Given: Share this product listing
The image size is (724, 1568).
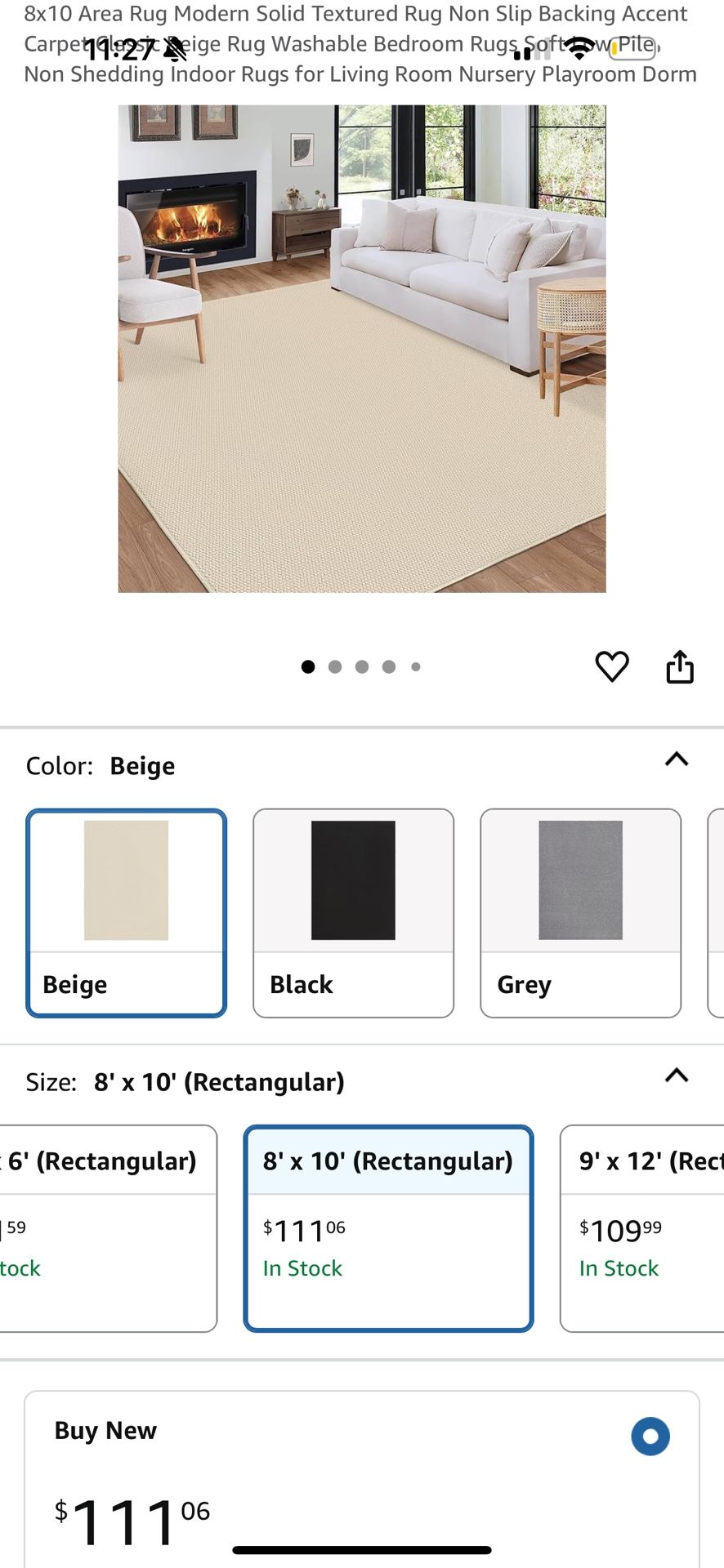Looking at the screenshot, I should 680,666.
